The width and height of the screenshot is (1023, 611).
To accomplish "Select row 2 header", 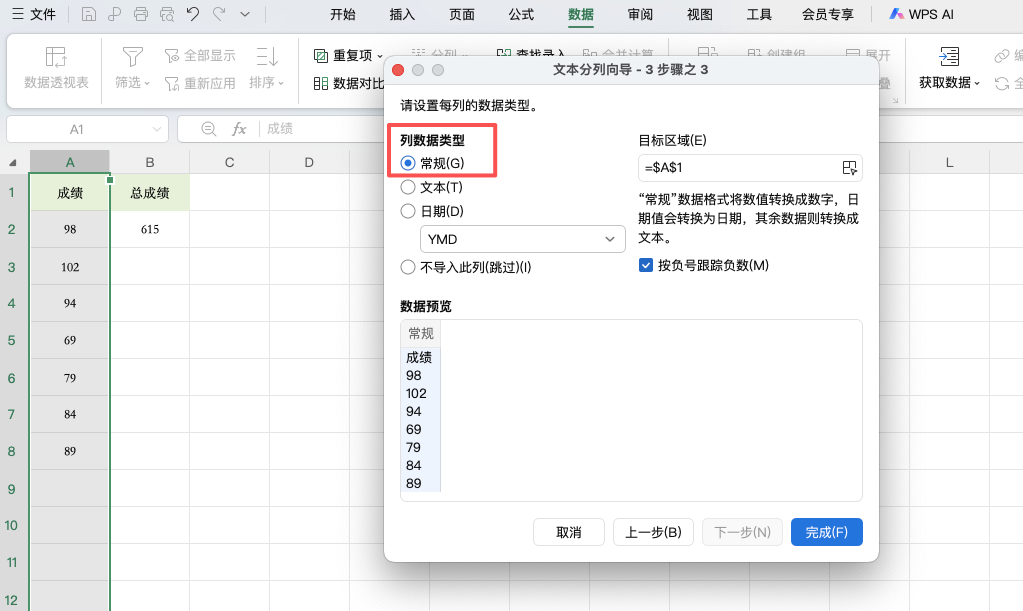I will [x=12, y=230].
